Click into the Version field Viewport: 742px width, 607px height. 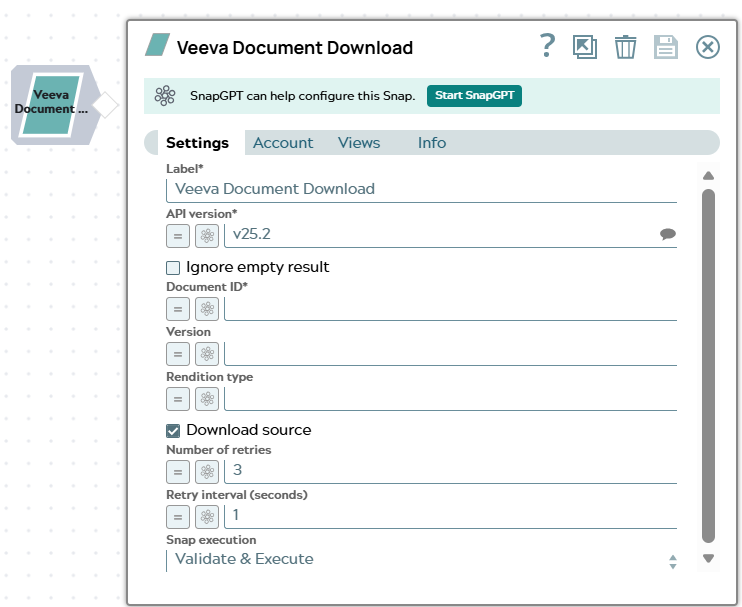[x=450, y=353]
